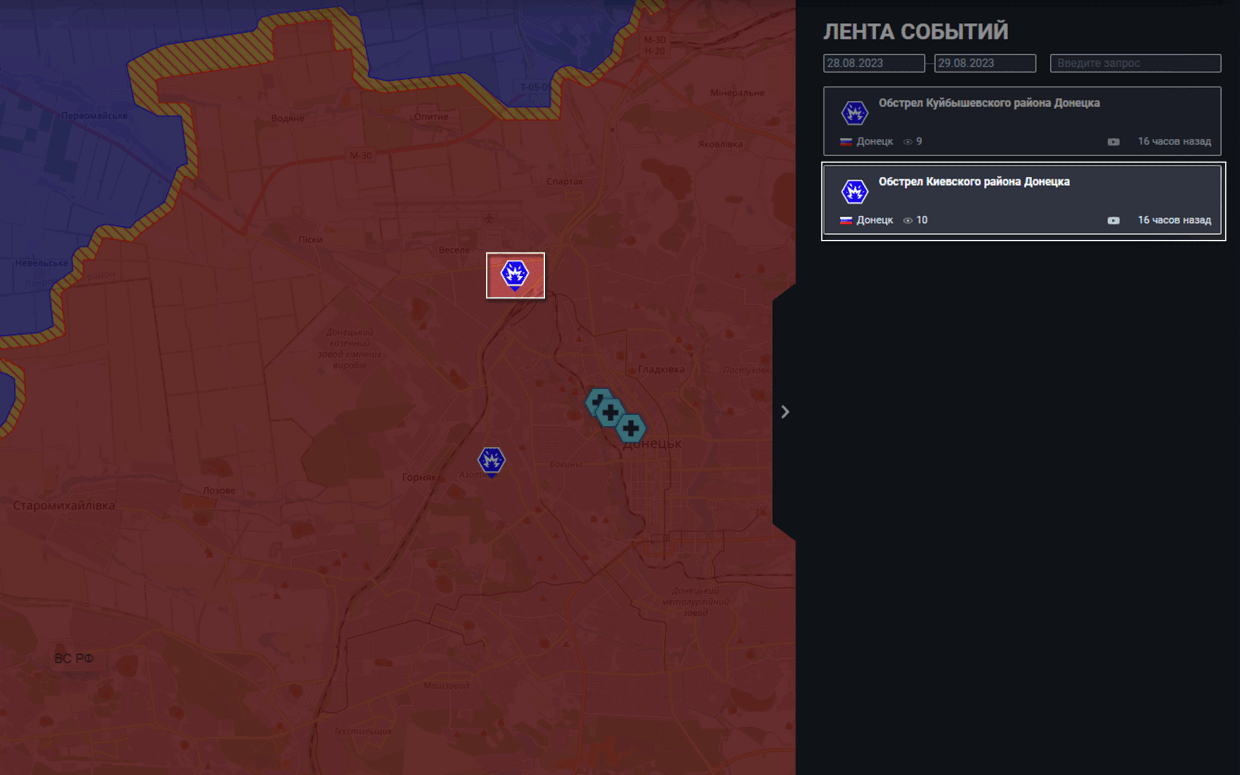Click Донецк location in Куйбышевского района card
Screen dimensions: 1240x775
click(874, 142)
